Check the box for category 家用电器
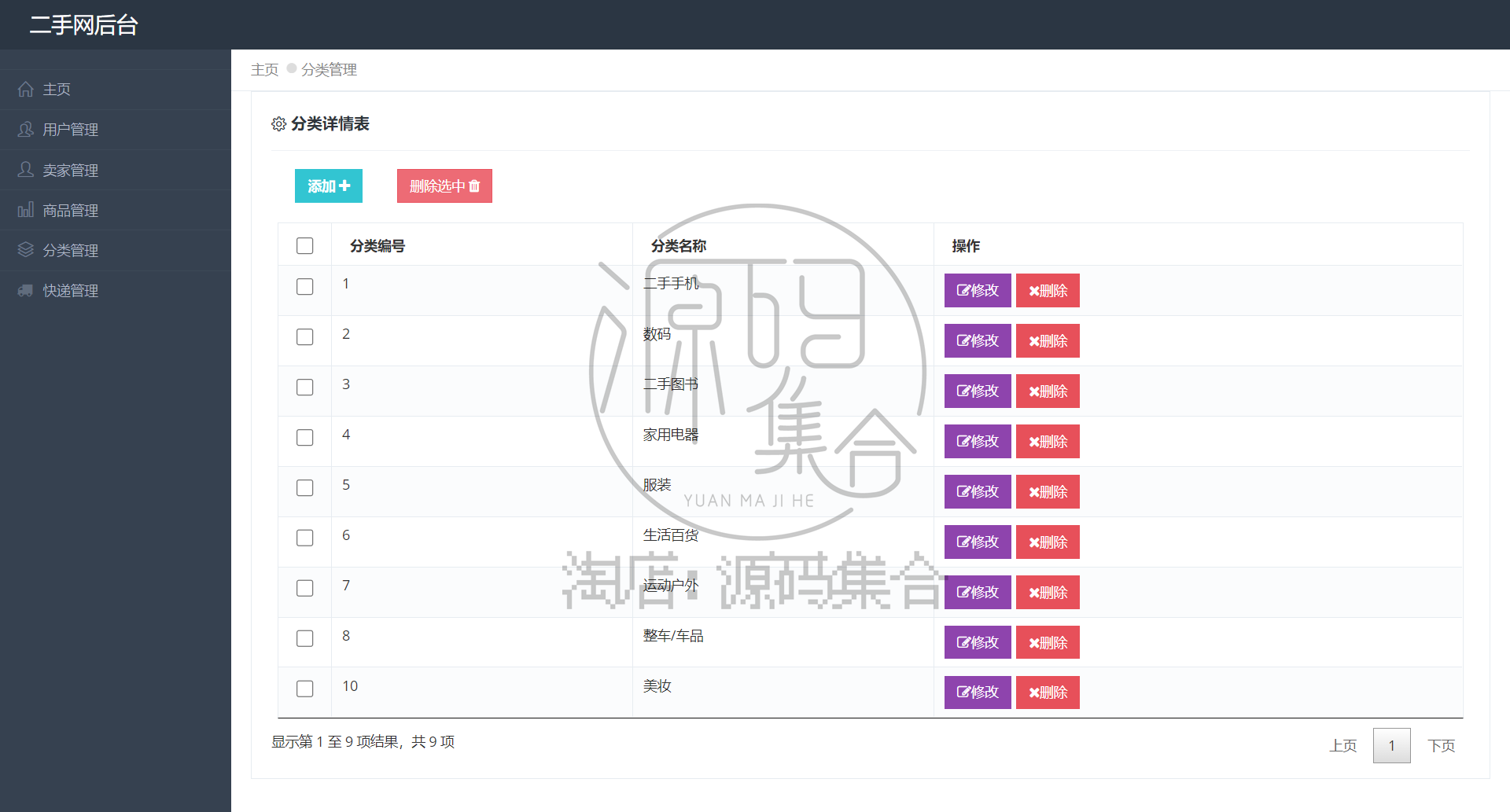This screenshot has height=812, width=1510. pyautogui.click(x=305, y=438)
